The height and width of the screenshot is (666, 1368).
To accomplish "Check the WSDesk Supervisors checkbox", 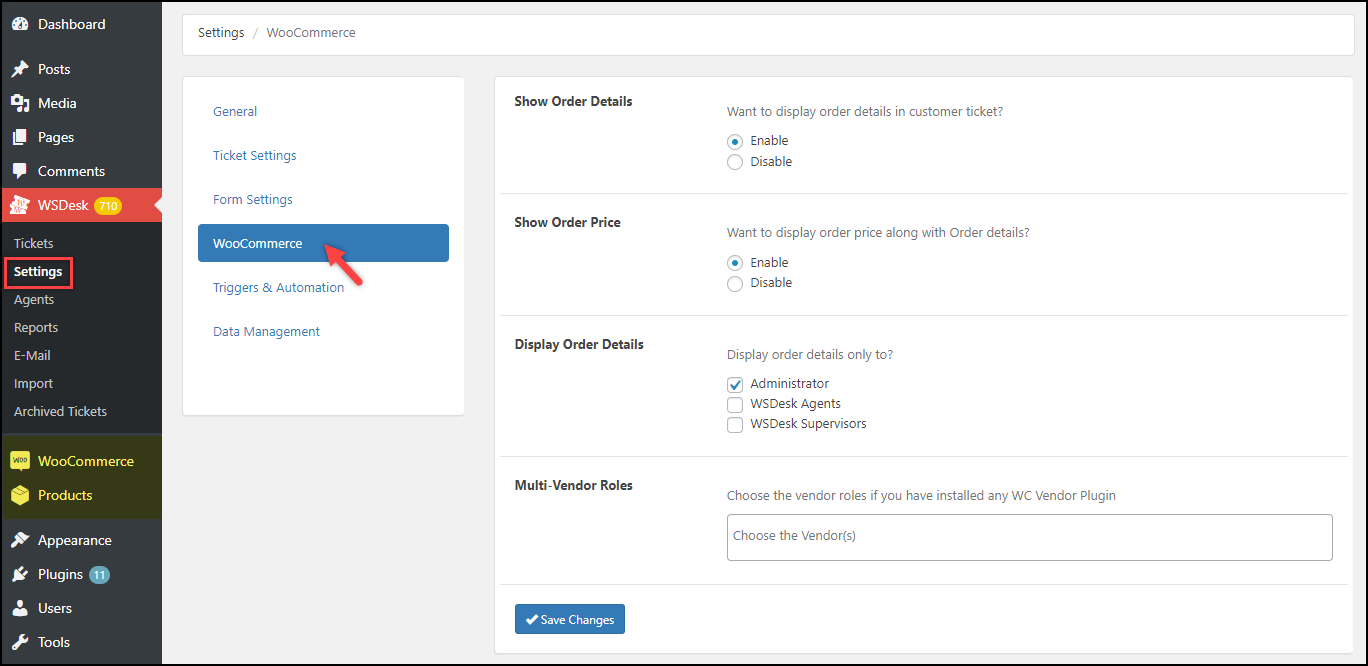I will tap(735, 424).
